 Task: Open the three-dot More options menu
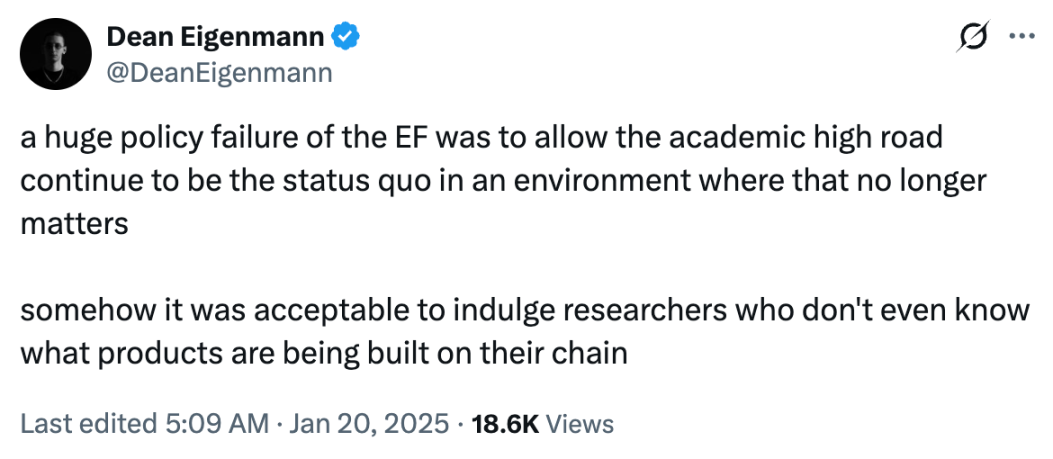pyautogui.click(x=1021, y=39)
